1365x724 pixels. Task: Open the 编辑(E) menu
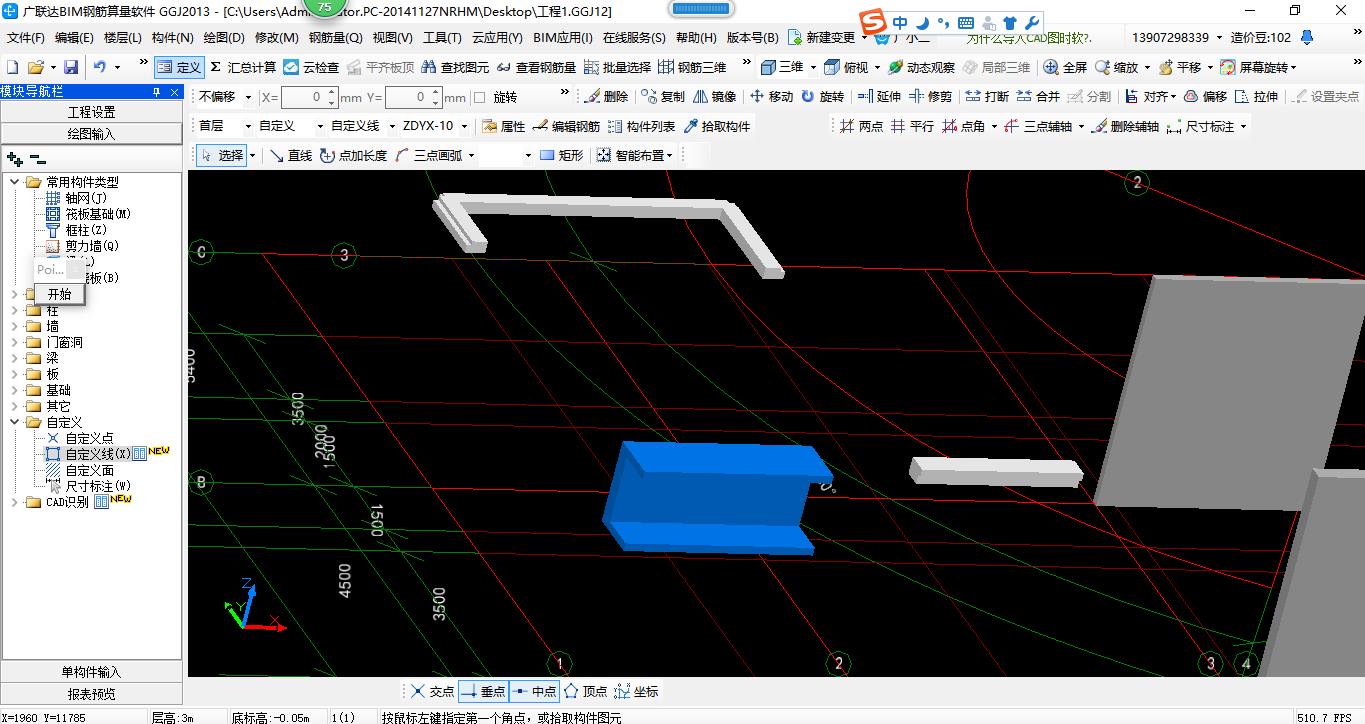[x=74, y=38]
